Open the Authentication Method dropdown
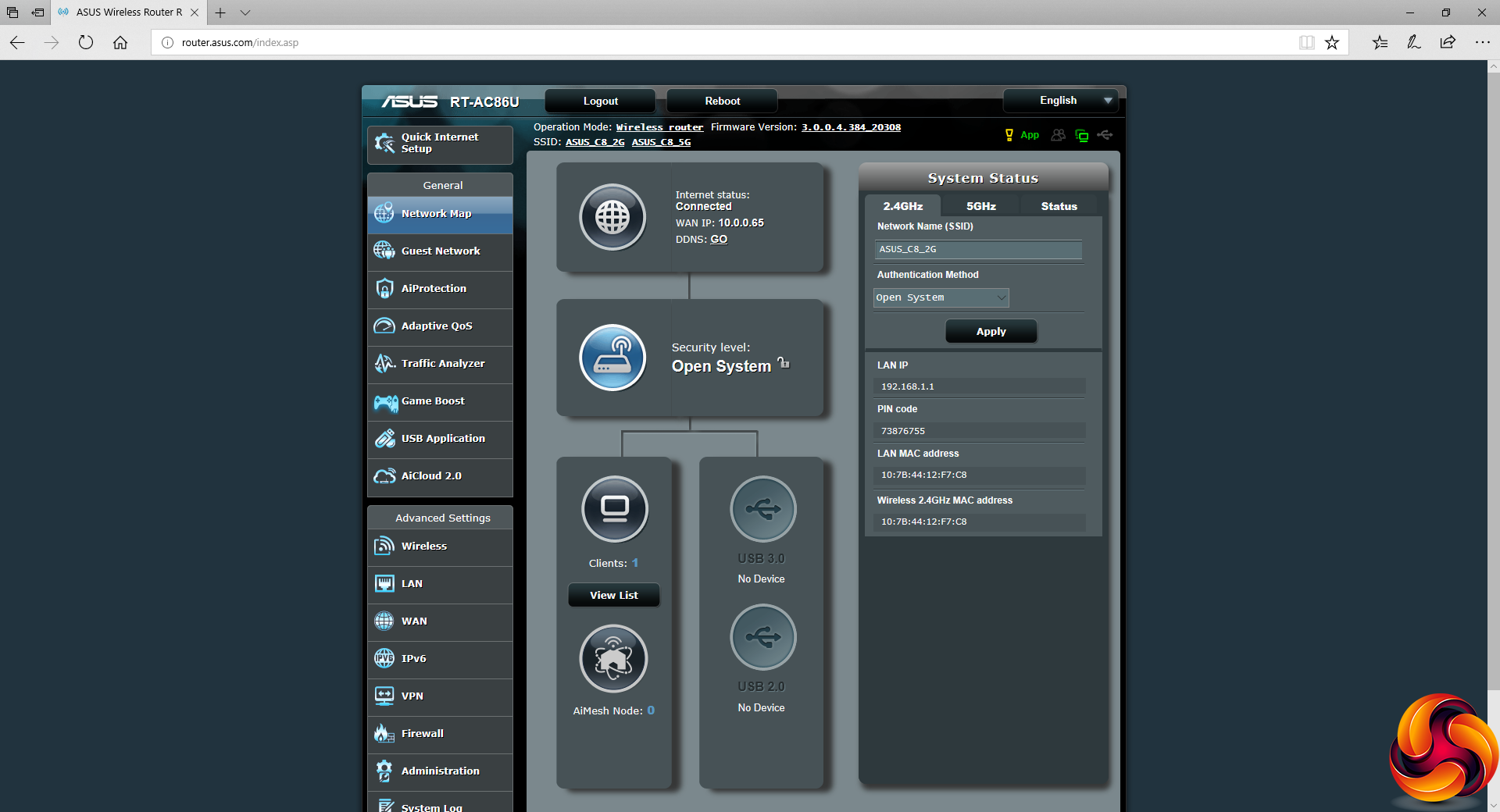This screenshot has width=1500, height=812. [x=941, y=297]
